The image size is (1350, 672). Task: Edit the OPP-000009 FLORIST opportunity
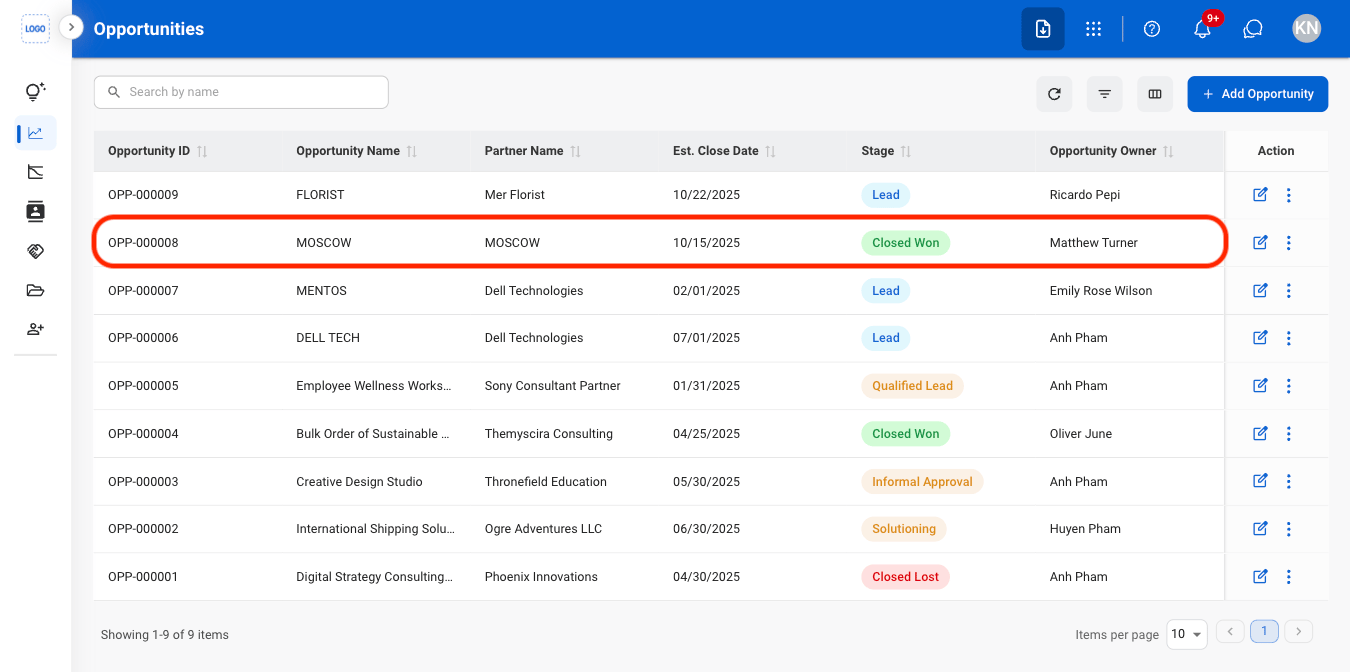[x=1260, y=195]
